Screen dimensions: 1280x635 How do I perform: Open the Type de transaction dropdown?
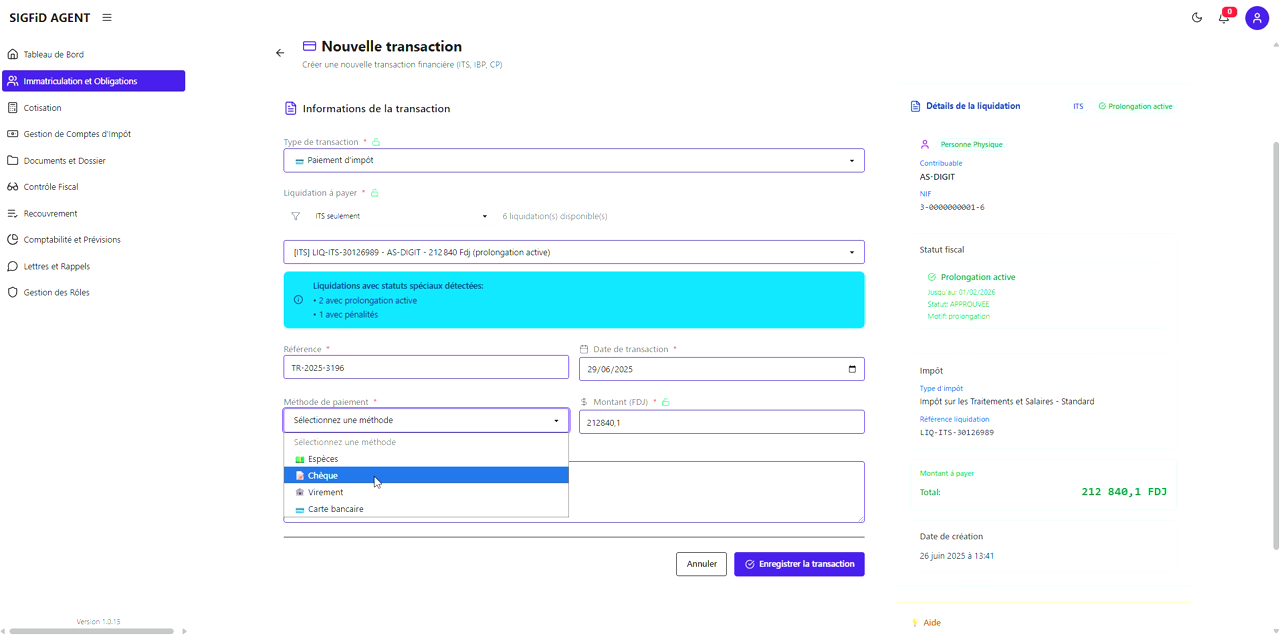573,160
